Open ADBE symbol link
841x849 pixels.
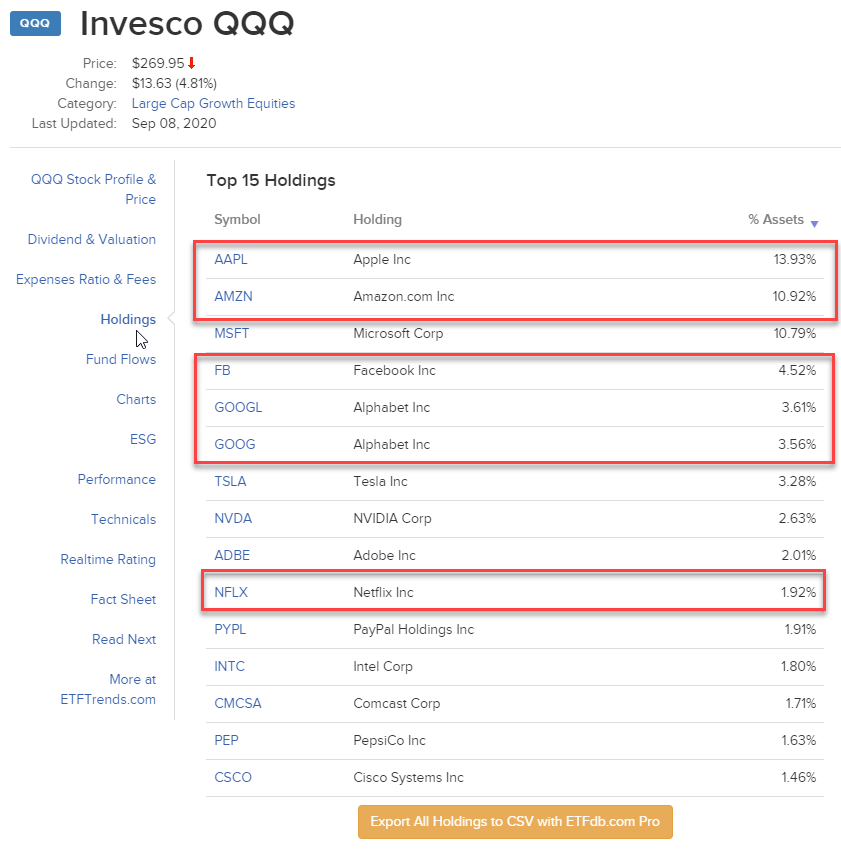[x=232, y=556]
